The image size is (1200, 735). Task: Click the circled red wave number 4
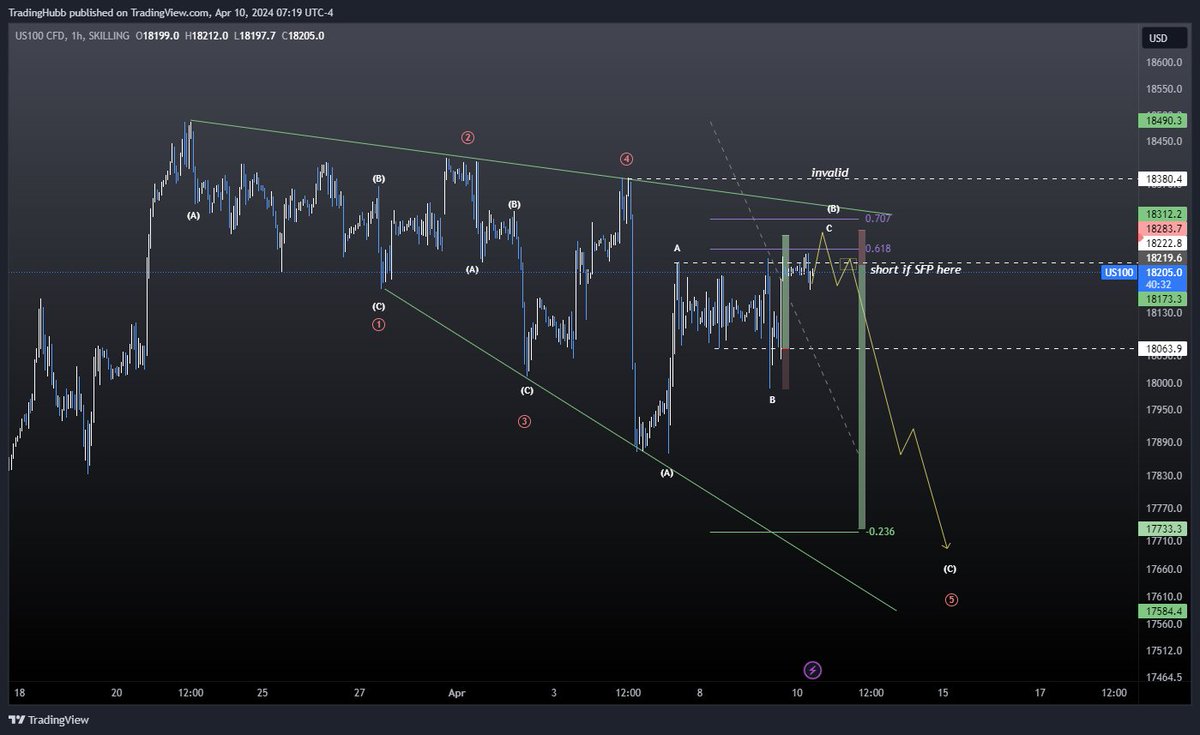[626, 158]
